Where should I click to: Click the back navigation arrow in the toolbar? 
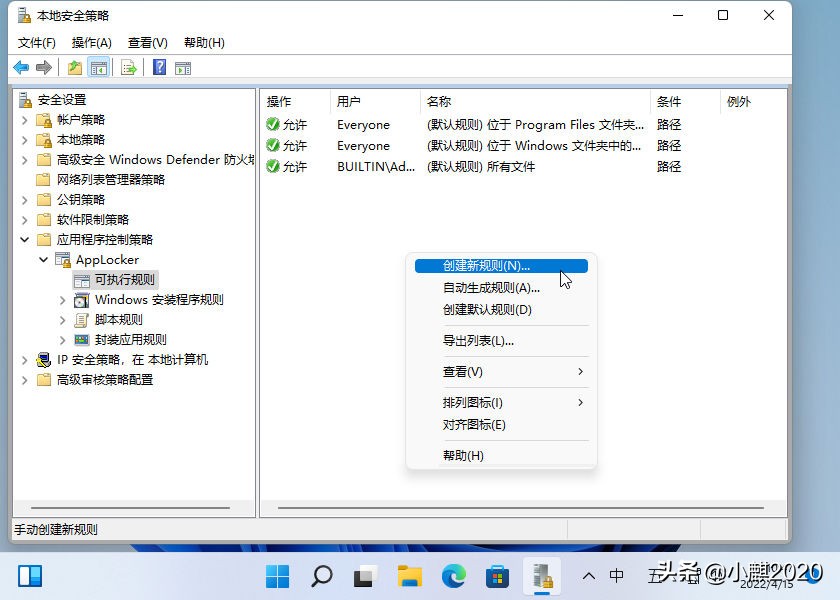21,67
